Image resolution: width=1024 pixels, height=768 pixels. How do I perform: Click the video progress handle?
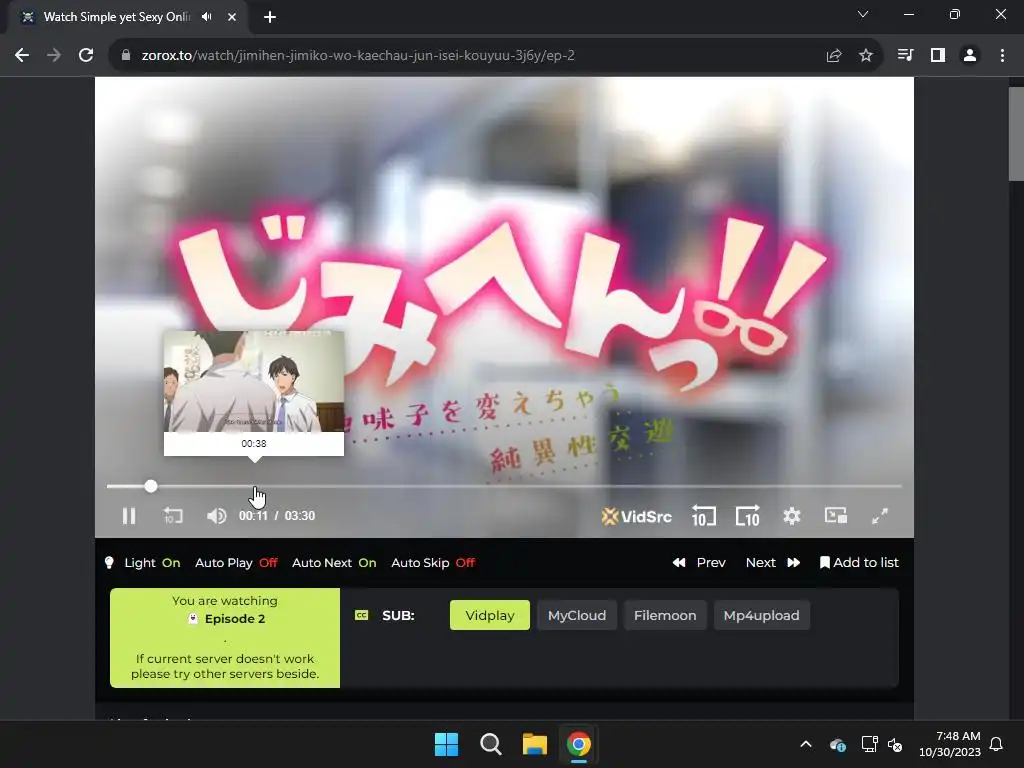click(x=151, y=486)
